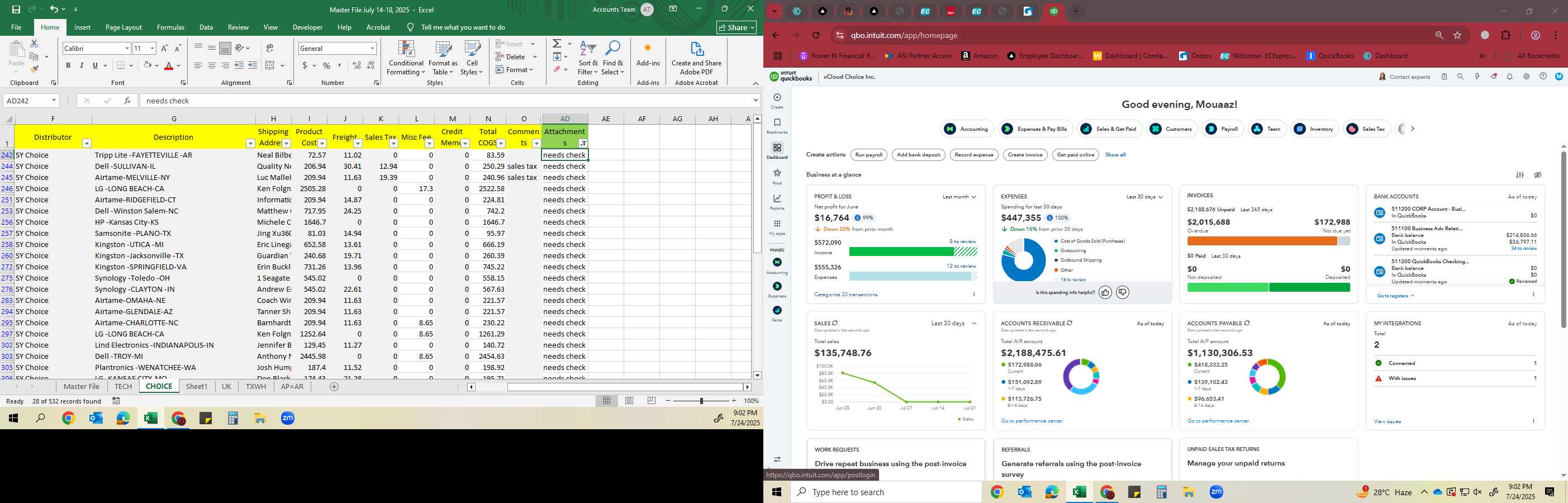Toggle Wrap Text in Excel alignment group
The width and height of the screenshot is (1568, 503).
coord(270,48)
